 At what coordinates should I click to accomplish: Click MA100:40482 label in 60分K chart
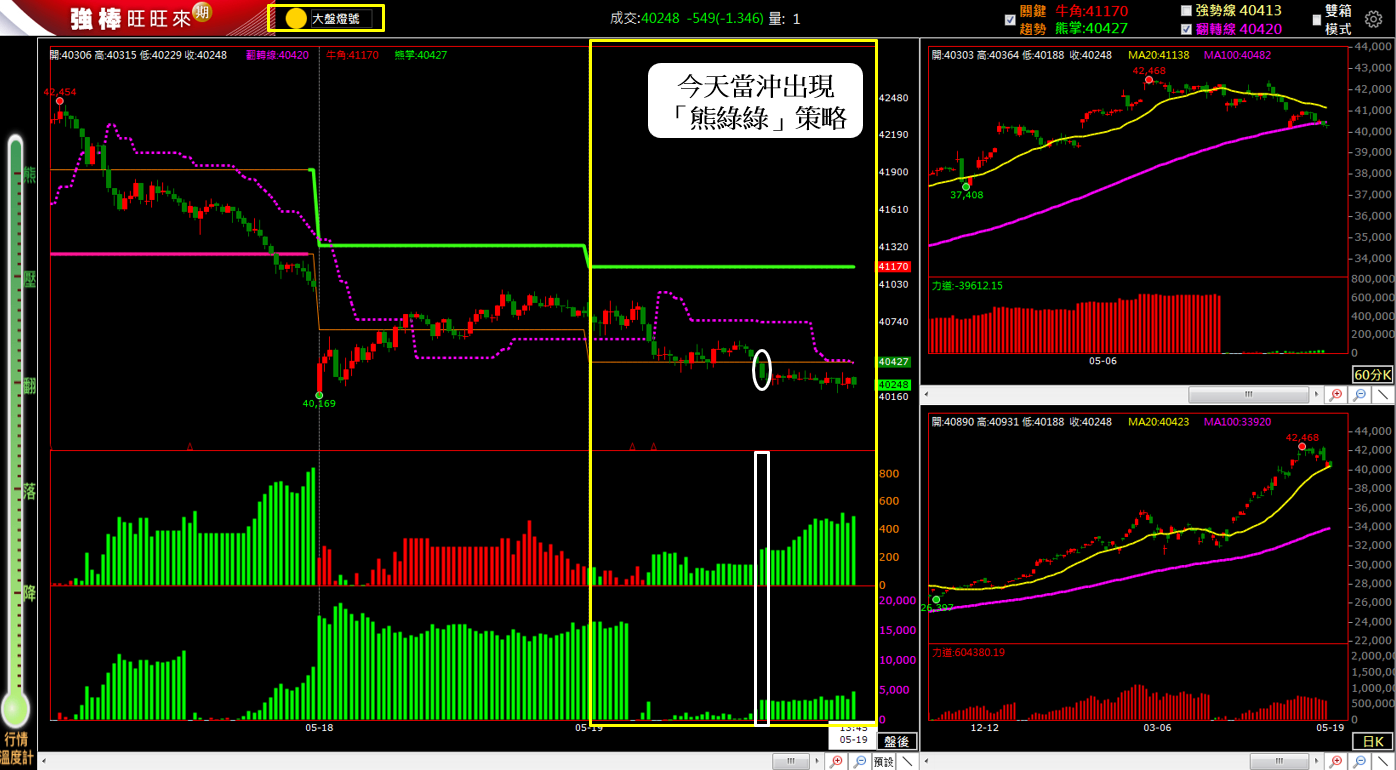[1238, 55]
